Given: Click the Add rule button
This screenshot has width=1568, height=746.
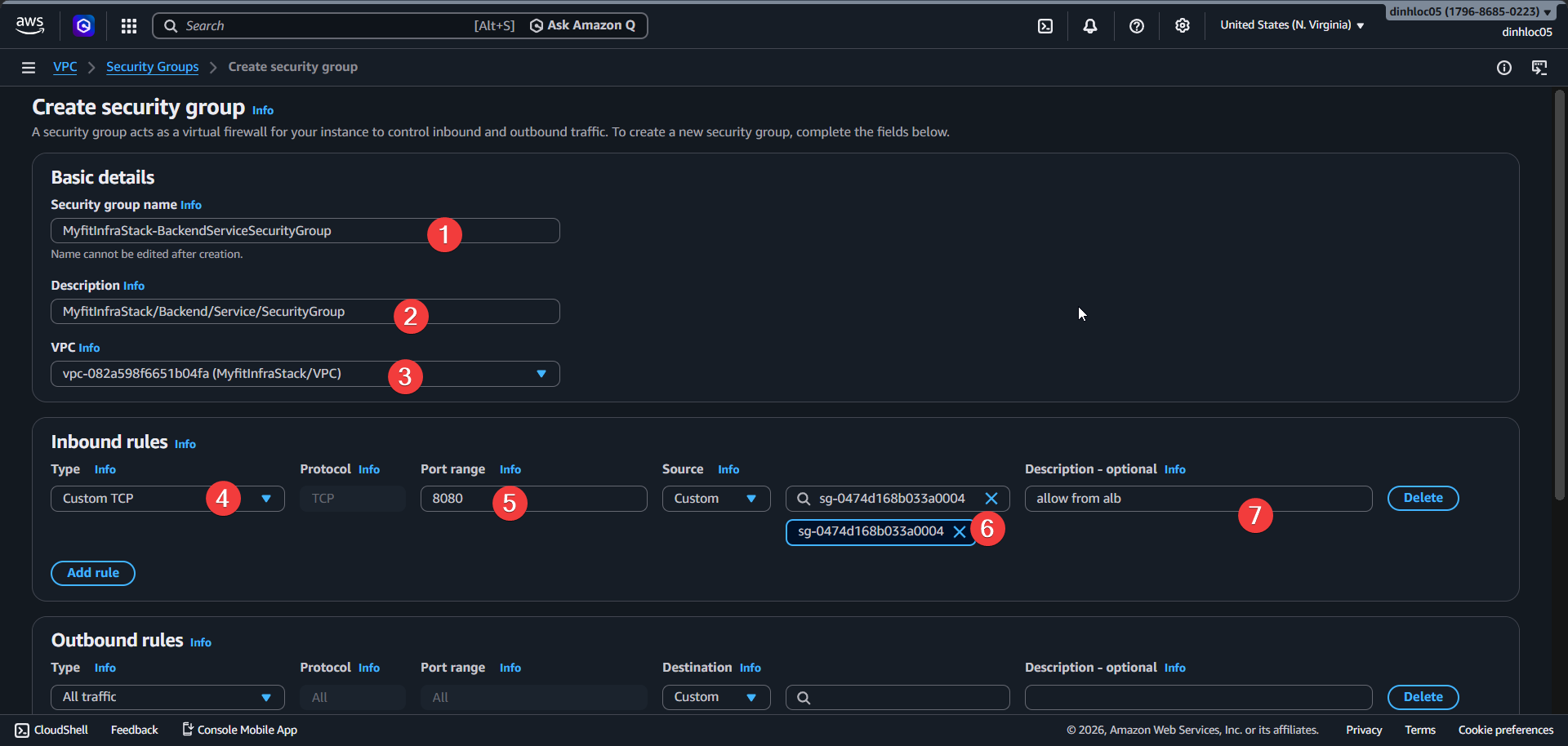Looking at the screenshot, I should (x=93, y=573).
